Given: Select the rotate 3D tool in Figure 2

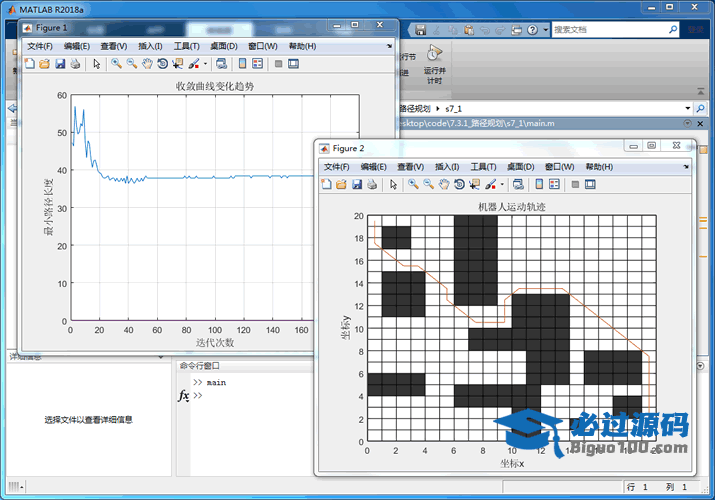Looking at the screenshot, I should click(459, 184).
